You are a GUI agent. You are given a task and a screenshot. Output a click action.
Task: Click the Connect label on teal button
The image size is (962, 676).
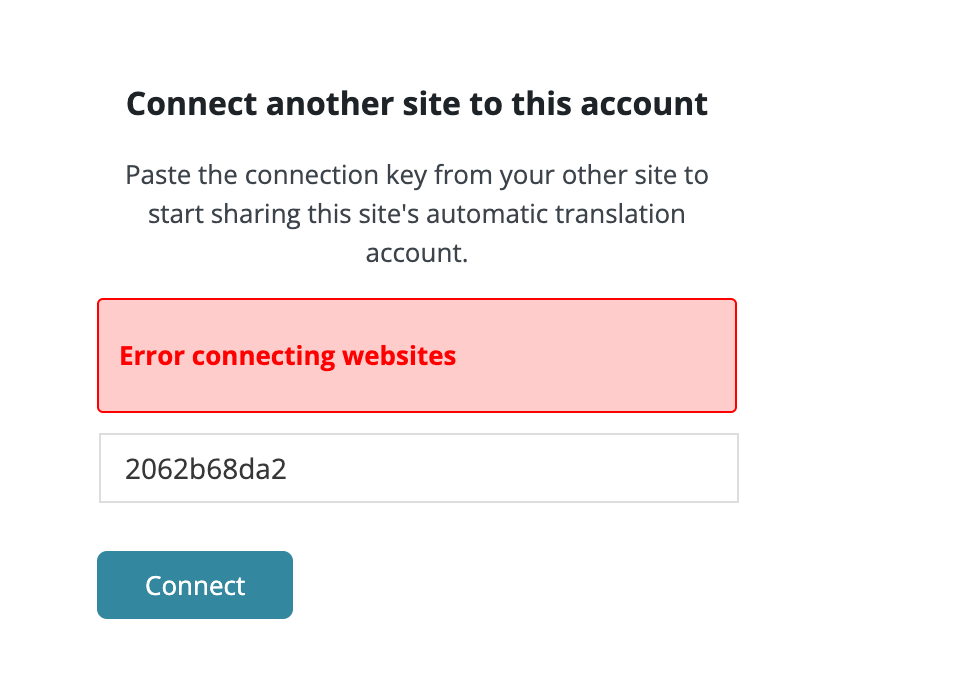click(x=195, y=586)
